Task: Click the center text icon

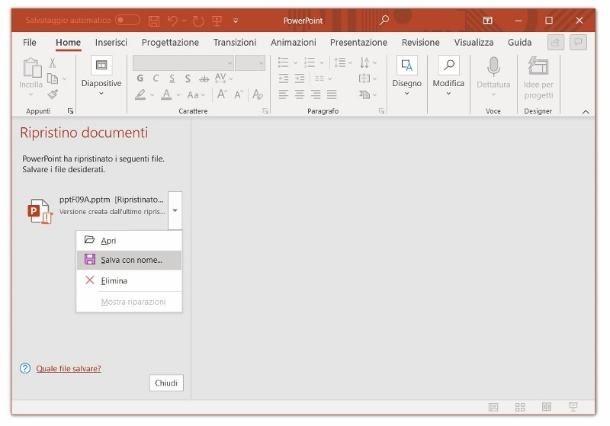Action: (299, 94)
